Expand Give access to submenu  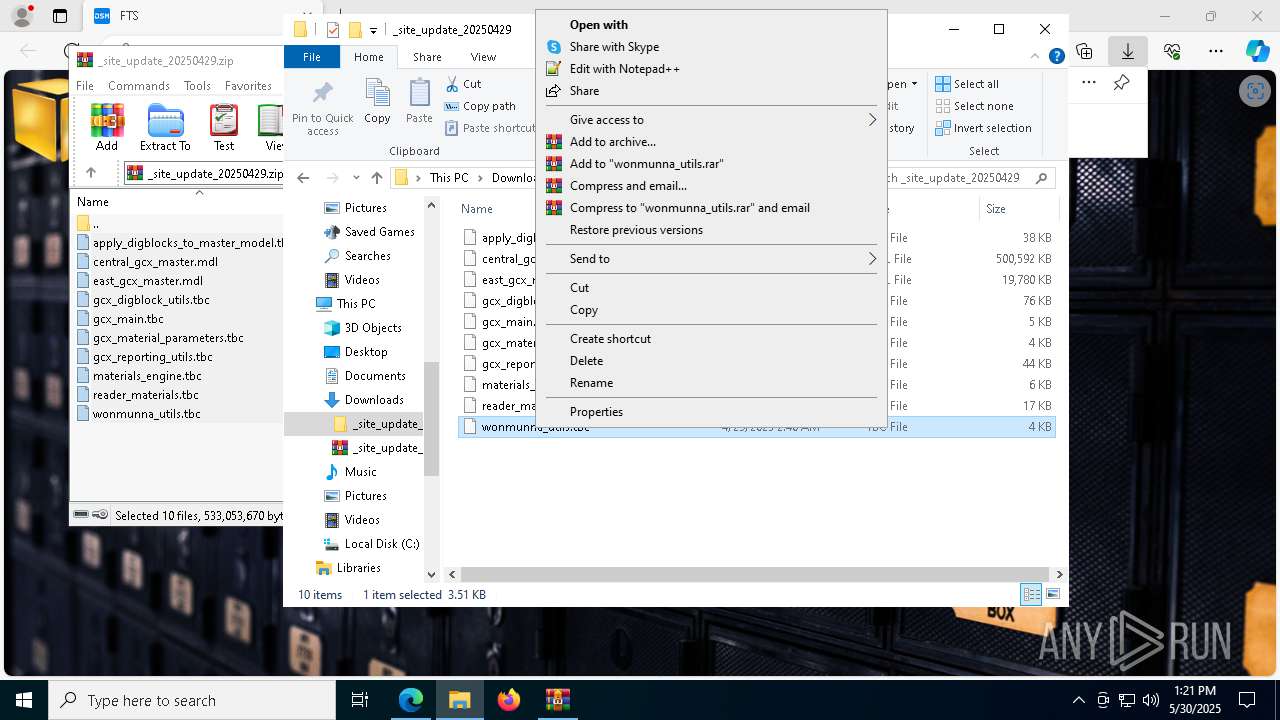(711, 120)
